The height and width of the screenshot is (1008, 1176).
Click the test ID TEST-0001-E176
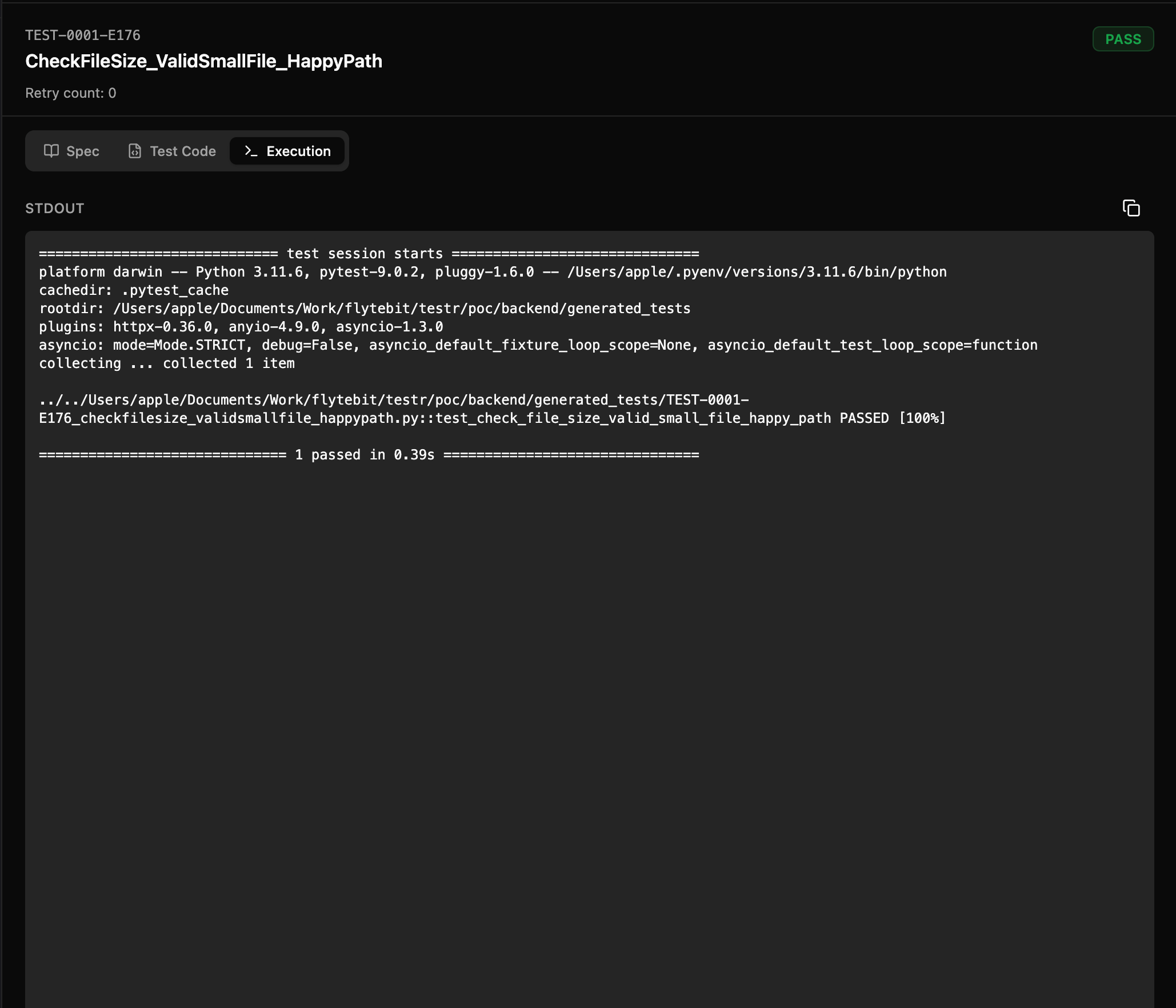click(x=83, y=35)
